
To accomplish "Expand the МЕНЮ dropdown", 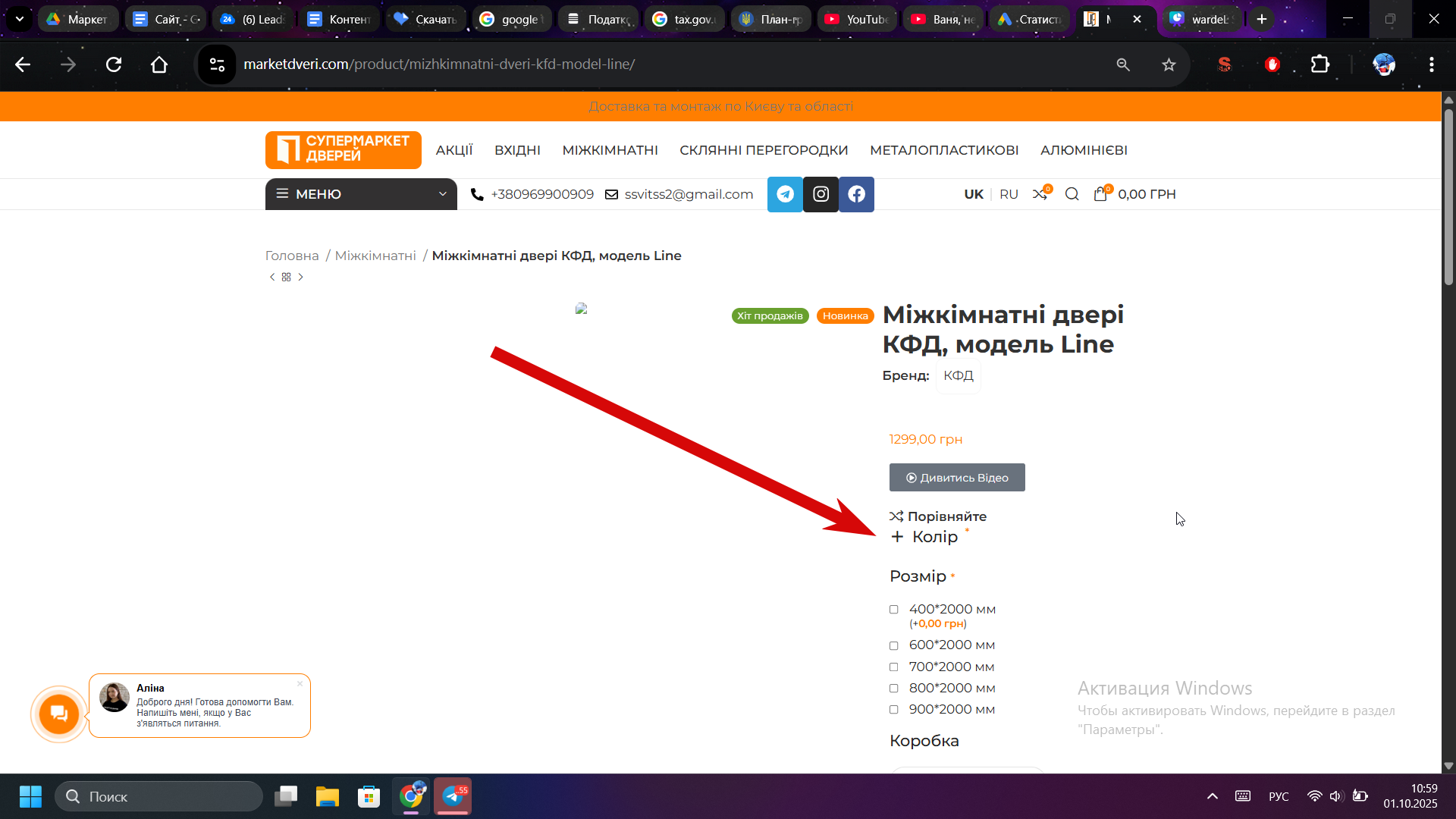I will click(361, 194).
